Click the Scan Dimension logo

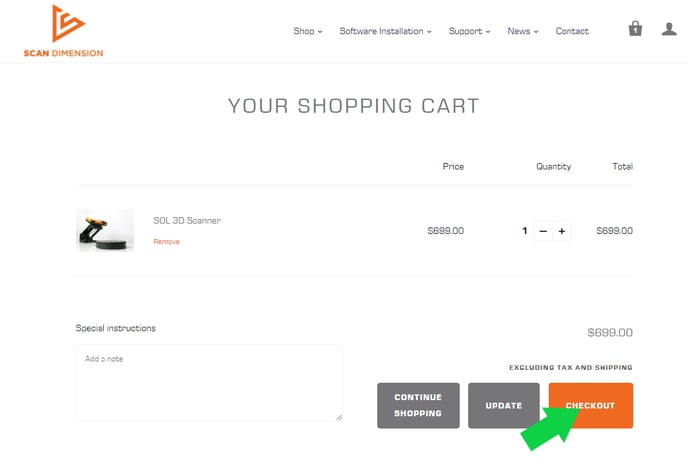click(x=64, y=31)
